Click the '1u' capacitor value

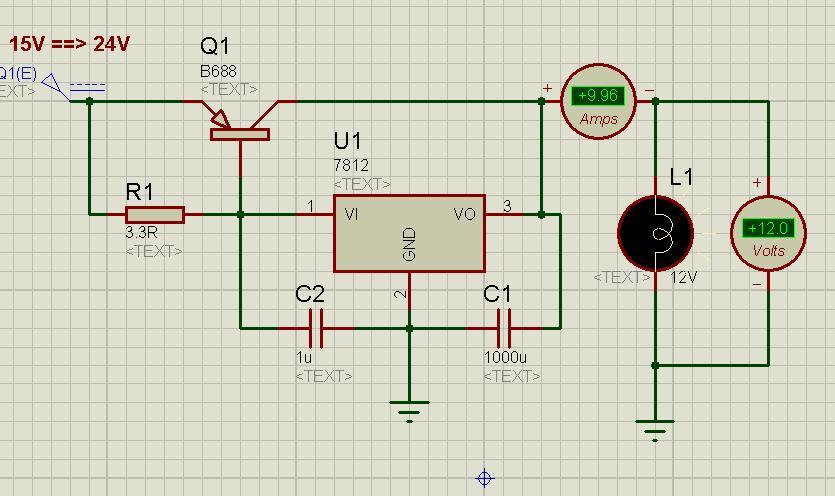tap(304, 357)
